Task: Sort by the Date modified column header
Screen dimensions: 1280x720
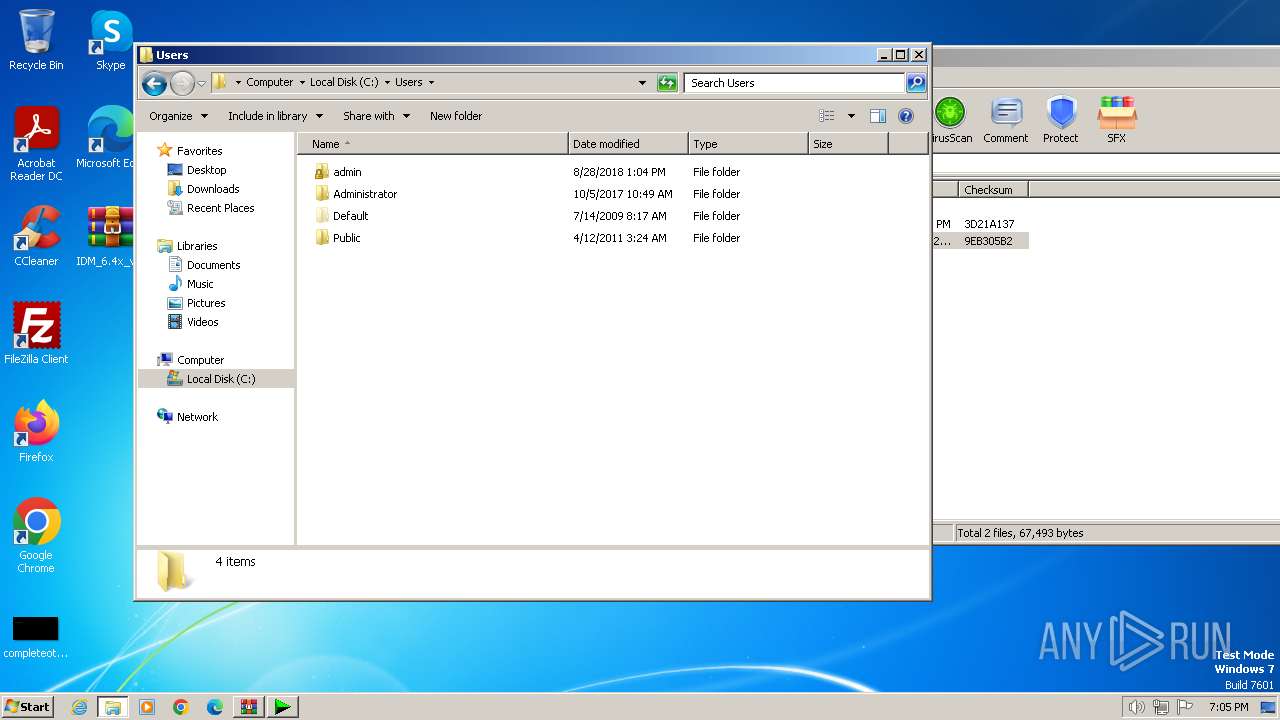Action: [x=628, y=144]
